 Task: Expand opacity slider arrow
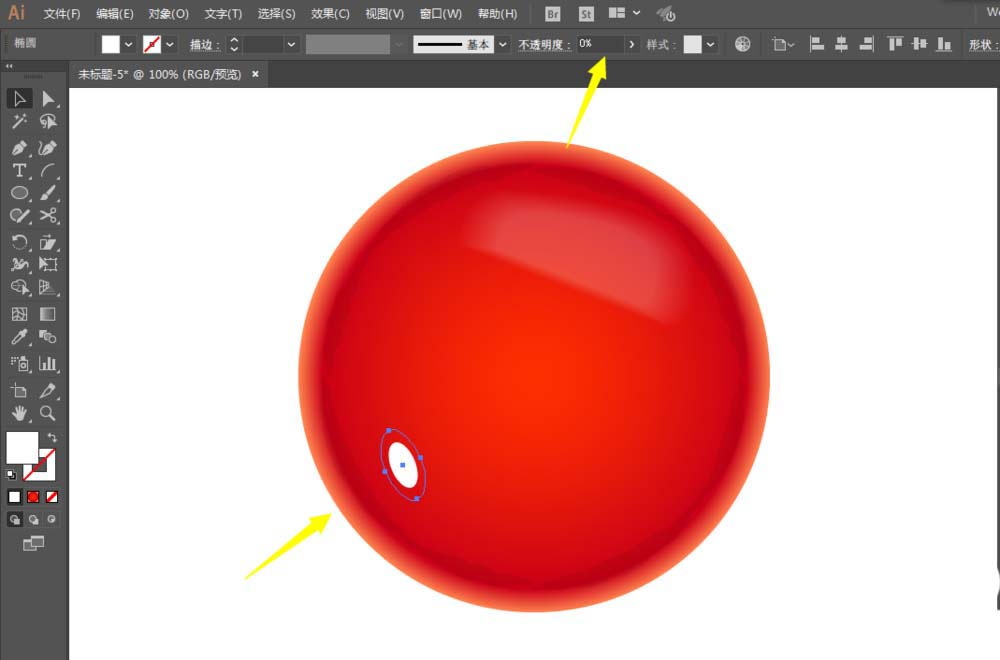[631, 44]
